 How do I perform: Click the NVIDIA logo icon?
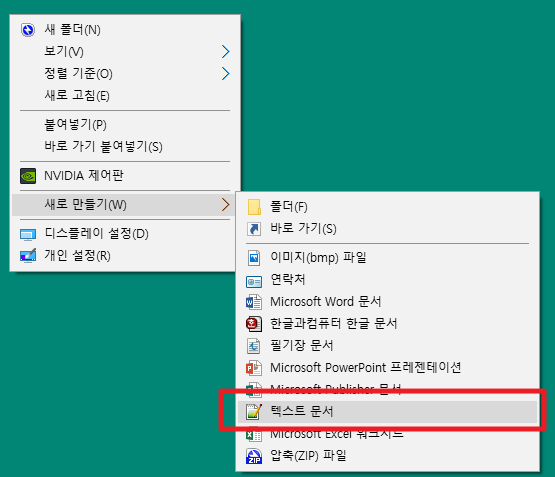coord(28,176)
